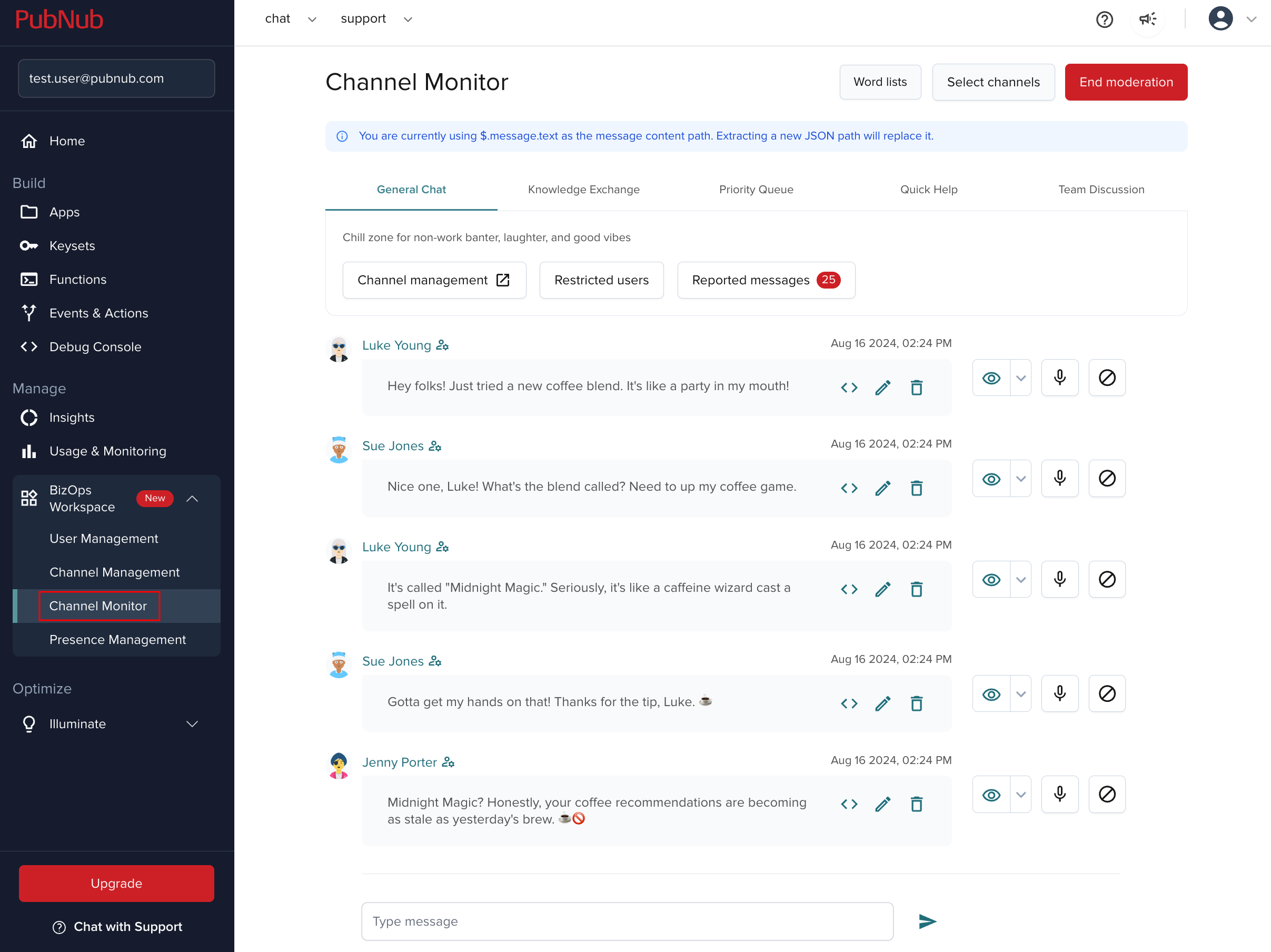View JSON of Luke's coffee blend message
This screenshot has width=1271, height=952.
[x=849, y=388]
